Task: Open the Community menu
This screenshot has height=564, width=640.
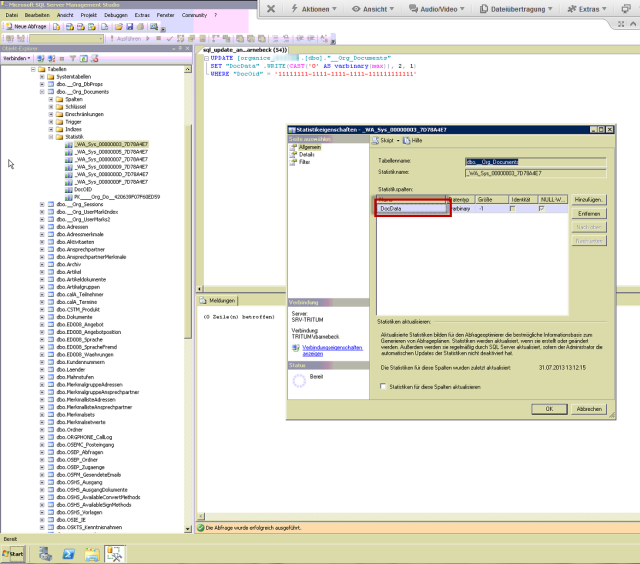Action: [194, 15]
